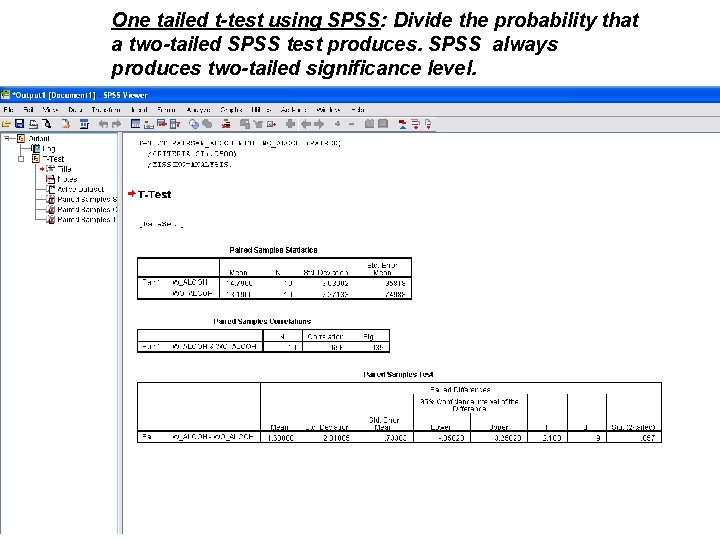The height and width of the screenshot is (540, 720).
Task: Click the Print icon in toolbar
Action: pyautogui.click(x=34, y=124)
